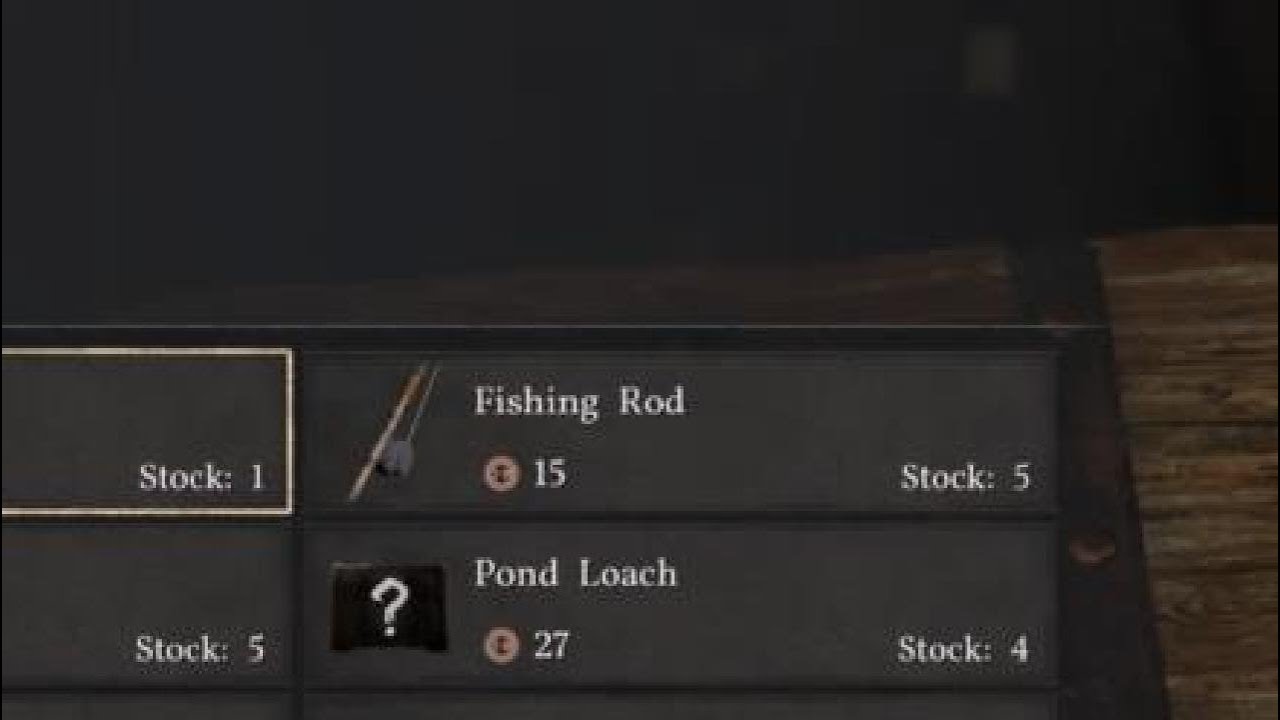Click Stock: 5 on the Fishing Rod row
This screenshot has width=1280, height=720.
pos(965,477)
